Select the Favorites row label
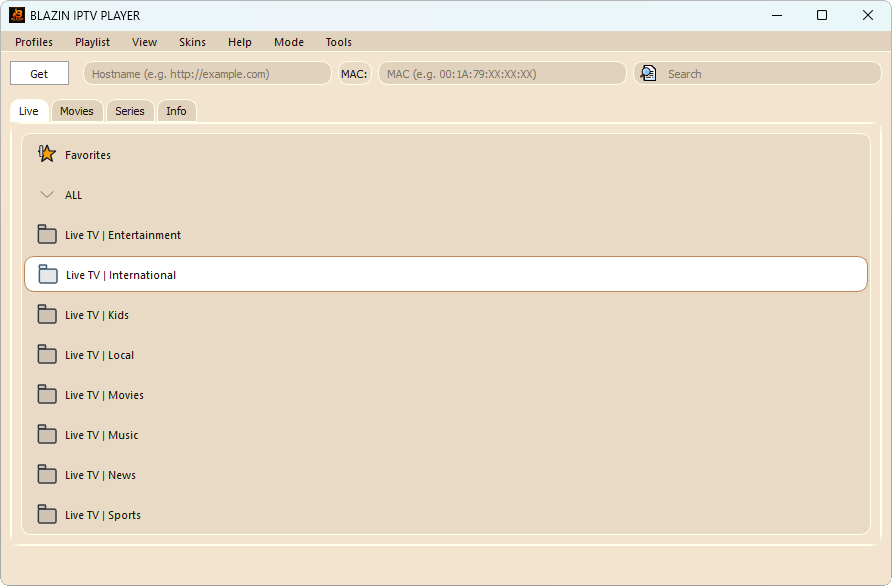The height and width of the screenshot is (586, 892). [88, 155]
